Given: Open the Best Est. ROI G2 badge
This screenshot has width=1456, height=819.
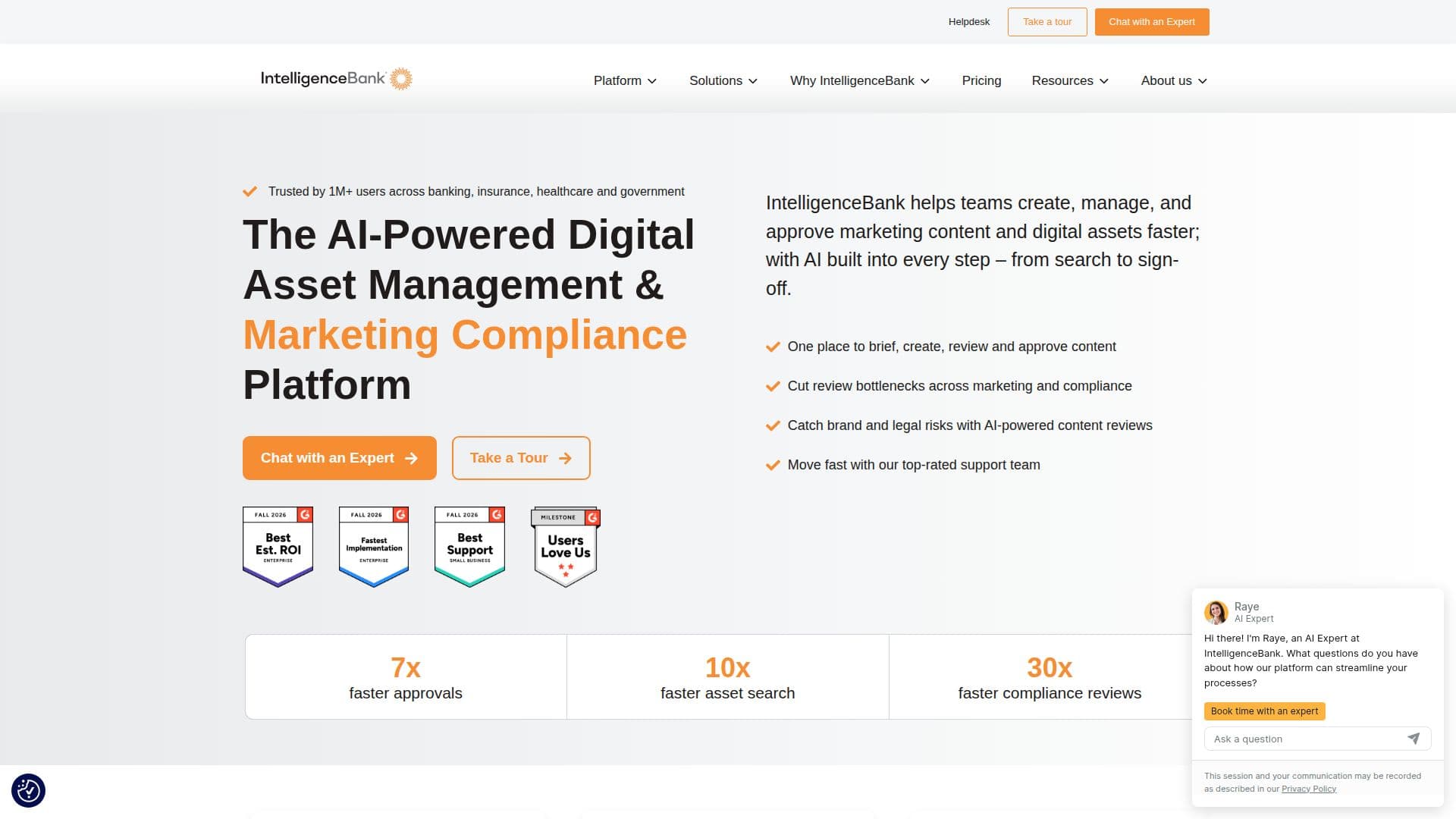Looking at the screenshot, I should (278, 547).
